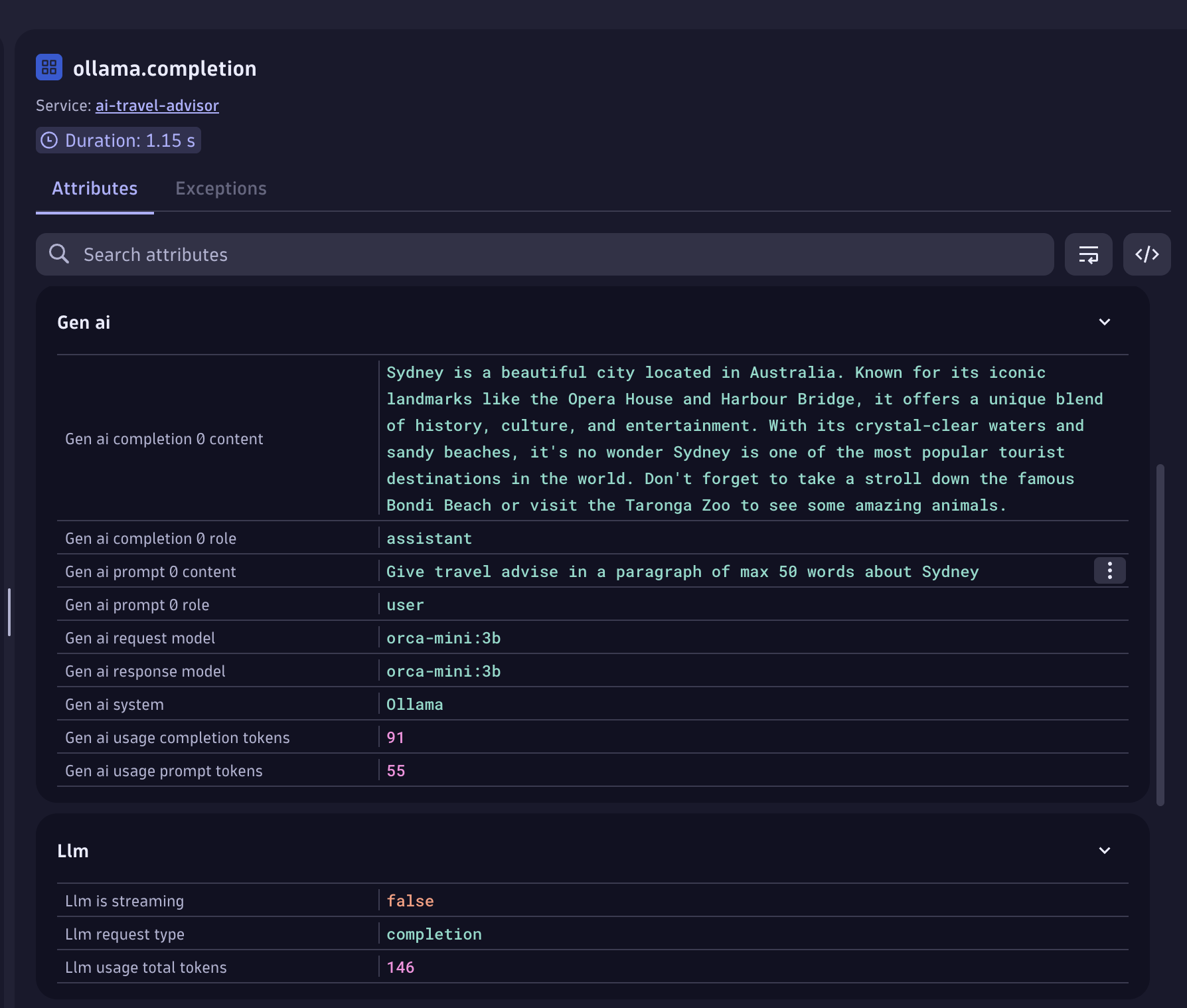Toggle word wrap for attribute values

click(1089, 254)
